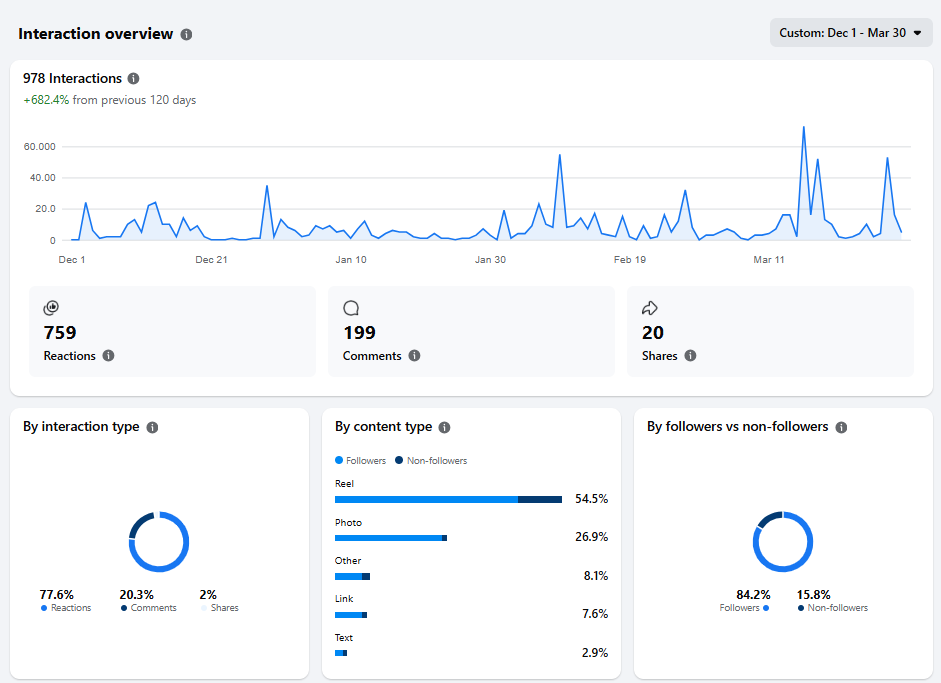Open the Shares card showing 20
The height and width of the screenshot is (683, 941).
click(x=770, y=332)
